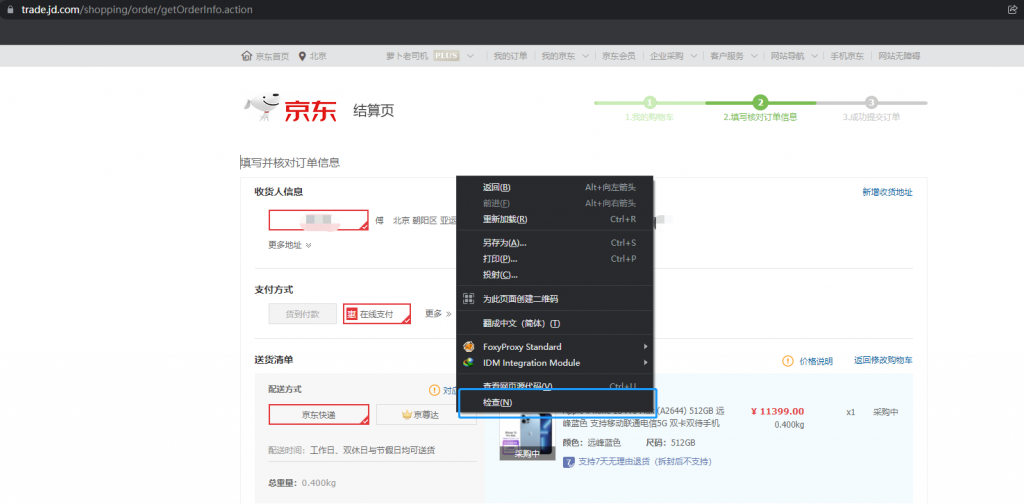Click the red 京东 wordmark
The image size is (1024, 504).
pyautogui.click(x=310, y=111)
